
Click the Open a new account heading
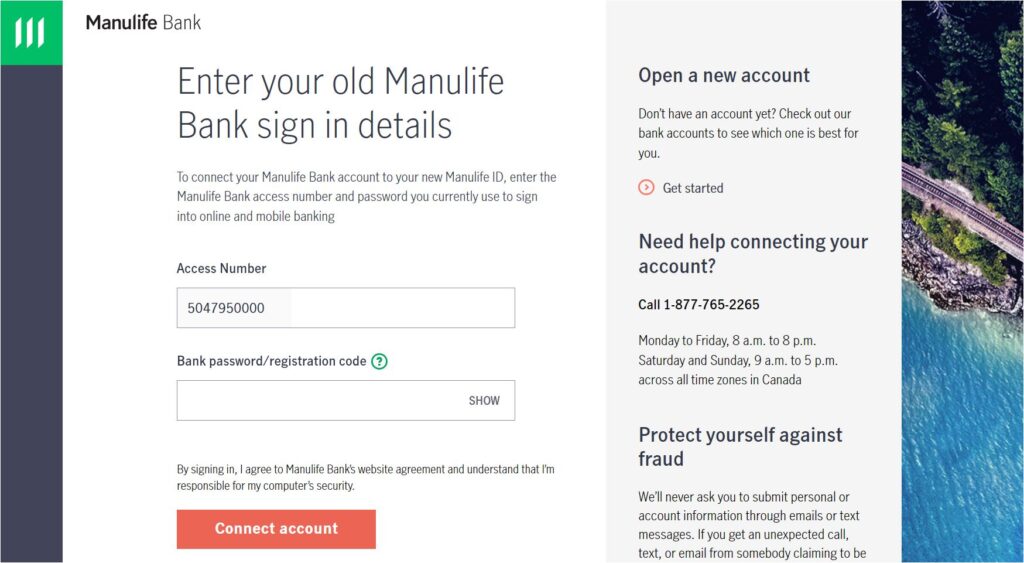724,75
